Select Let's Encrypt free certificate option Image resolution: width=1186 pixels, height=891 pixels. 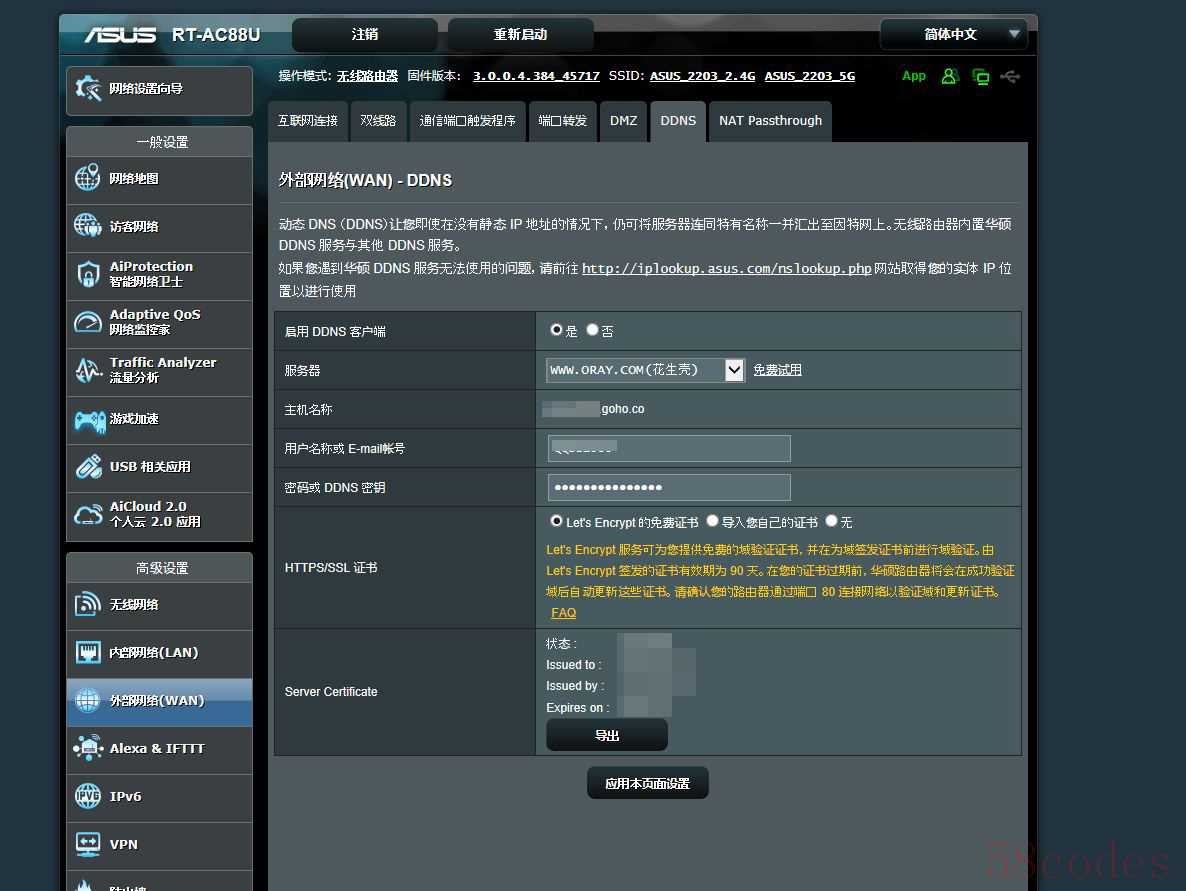click(557, 521)
